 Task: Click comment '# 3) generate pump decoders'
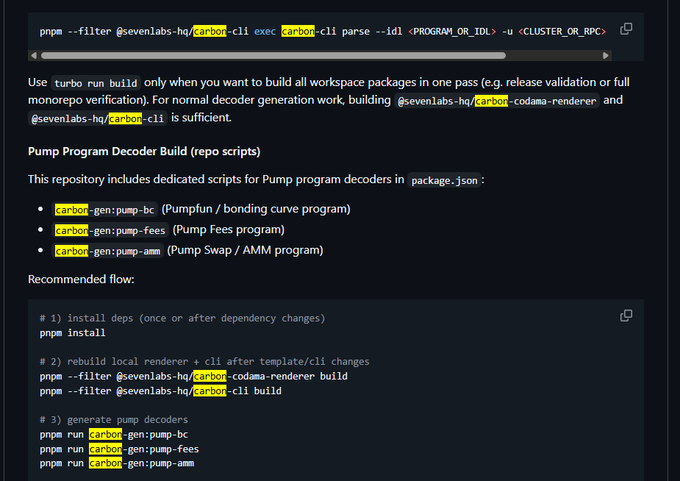[x=114, y=420]
